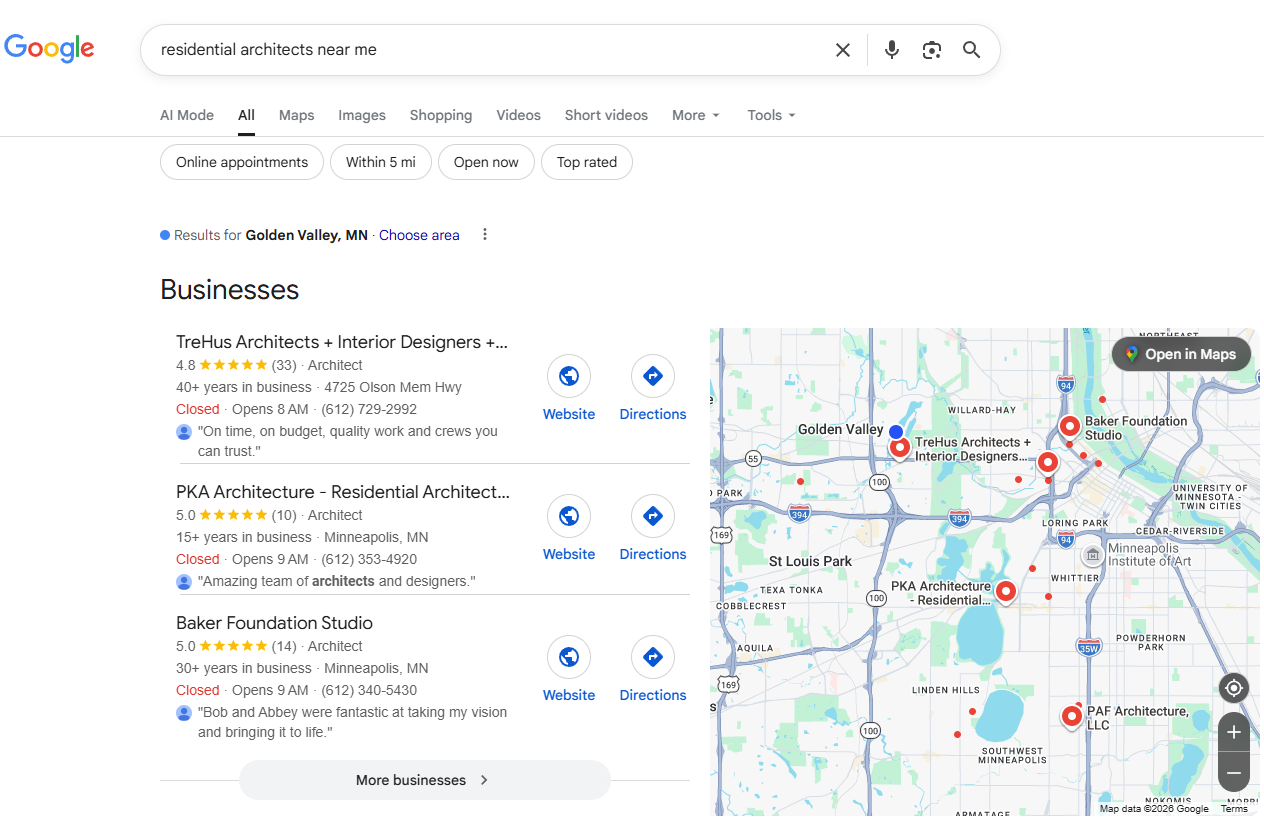
Task: Click the magnifying glass search button
Action: 971,50
